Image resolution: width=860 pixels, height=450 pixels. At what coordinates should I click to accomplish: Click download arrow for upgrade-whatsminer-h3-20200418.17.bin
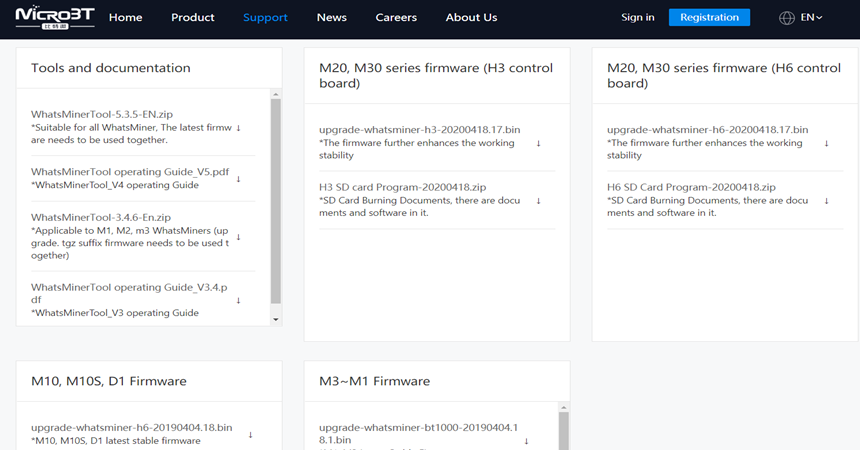coord(538,143)
